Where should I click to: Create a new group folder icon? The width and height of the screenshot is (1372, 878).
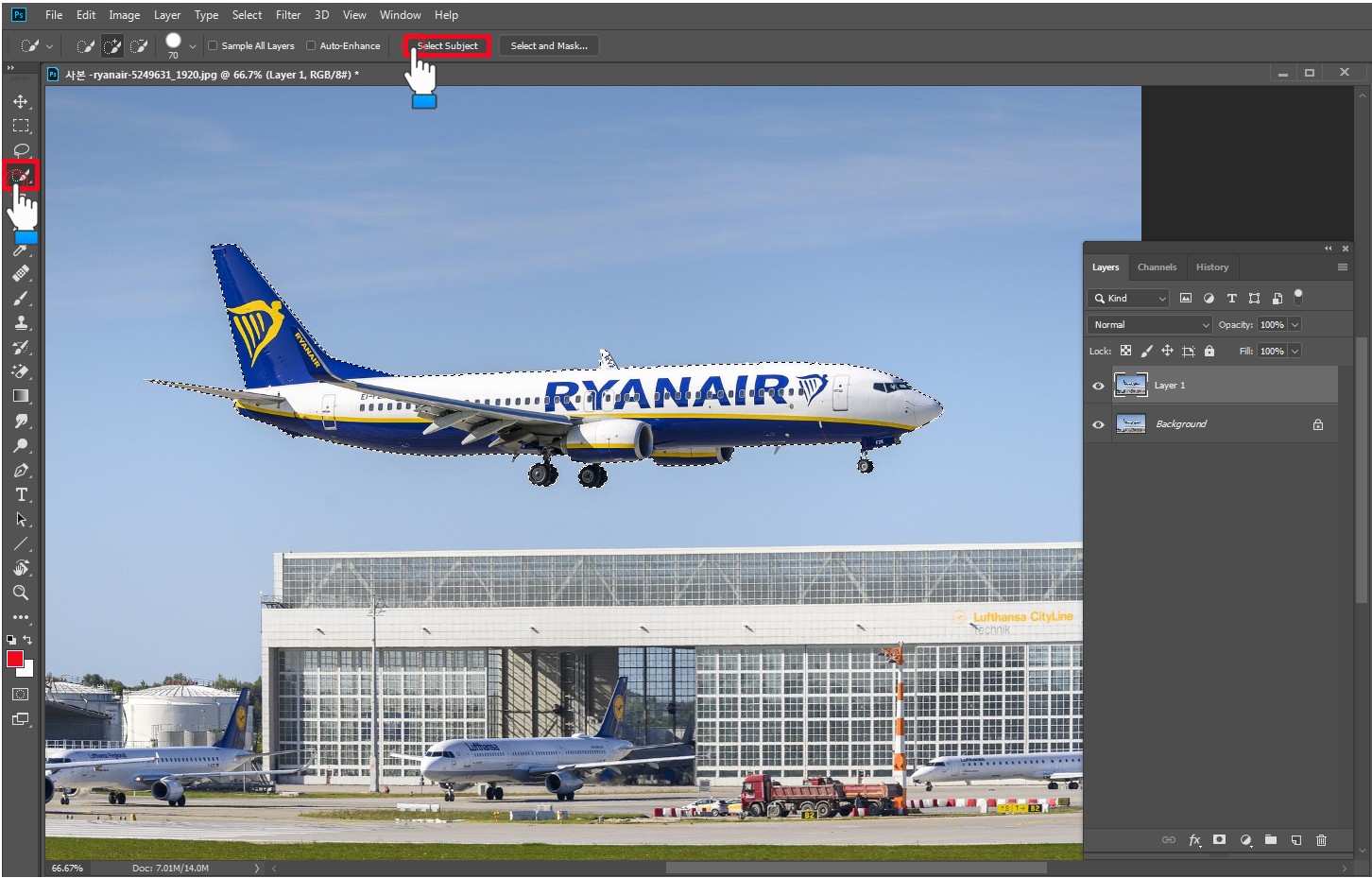click(1271, 839)
